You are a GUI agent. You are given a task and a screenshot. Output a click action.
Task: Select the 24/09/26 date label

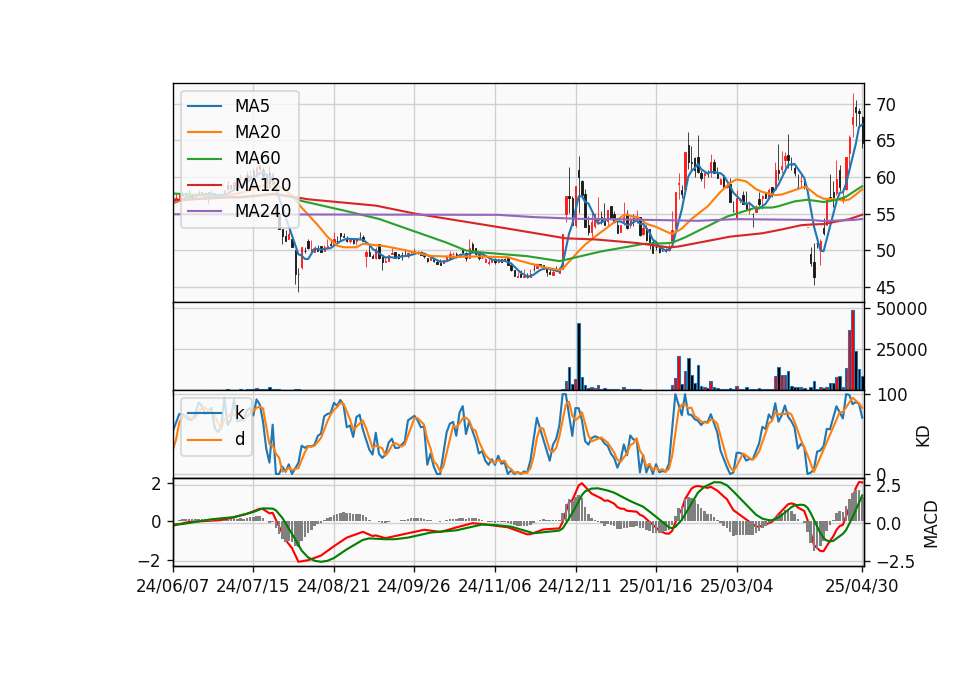414,587
